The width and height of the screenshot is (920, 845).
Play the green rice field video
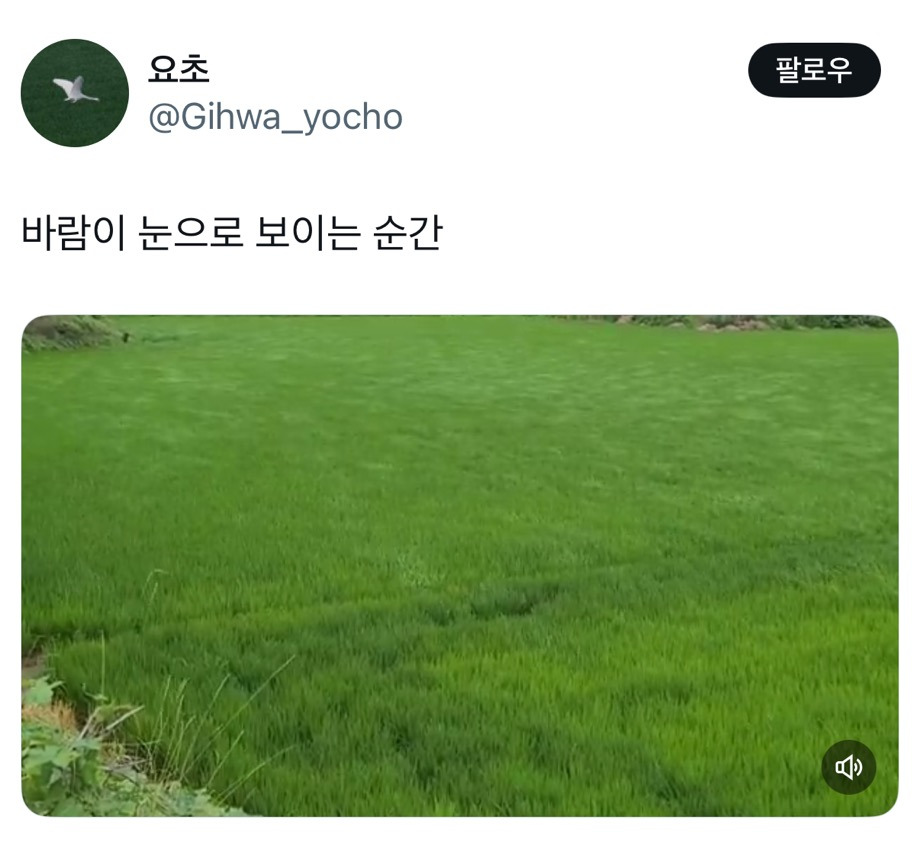460,566
